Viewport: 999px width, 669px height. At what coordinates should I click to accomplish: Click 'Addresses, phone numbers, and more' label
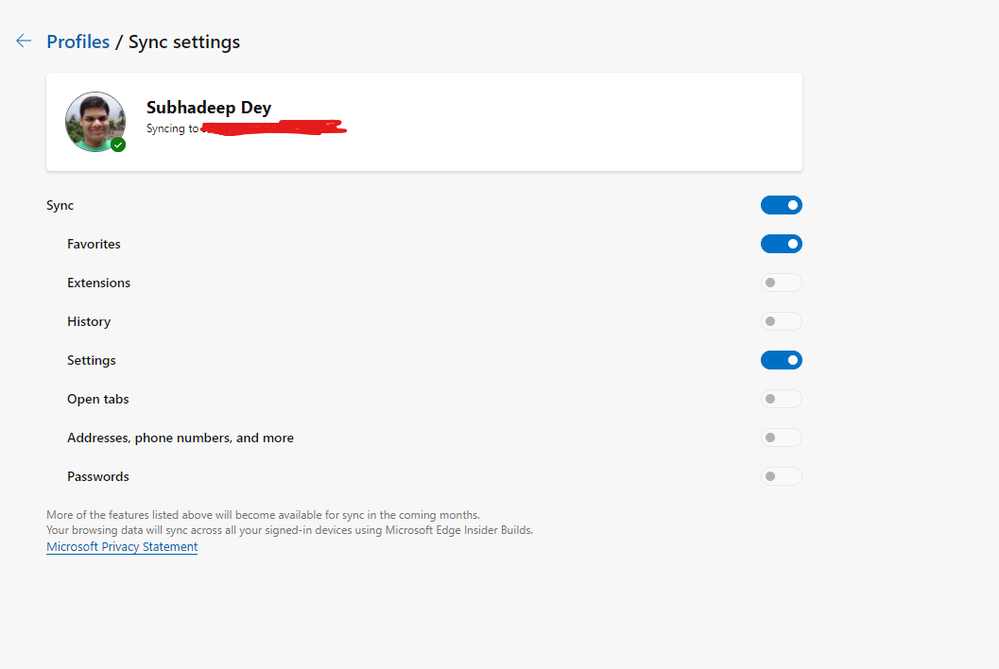(x=180, y=438)
